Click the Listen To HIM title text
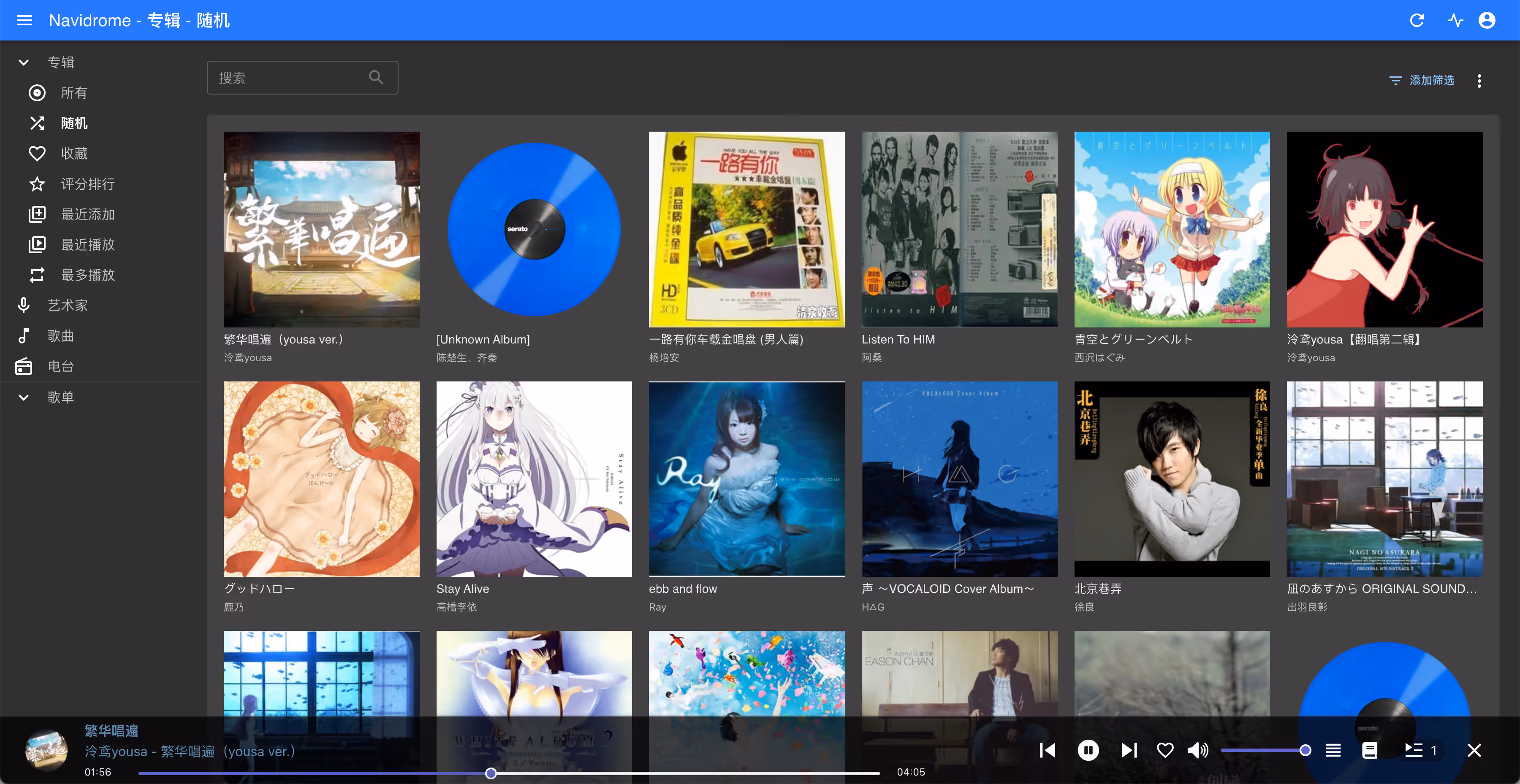Viewport: 1520px width, 784px height. 898,340
